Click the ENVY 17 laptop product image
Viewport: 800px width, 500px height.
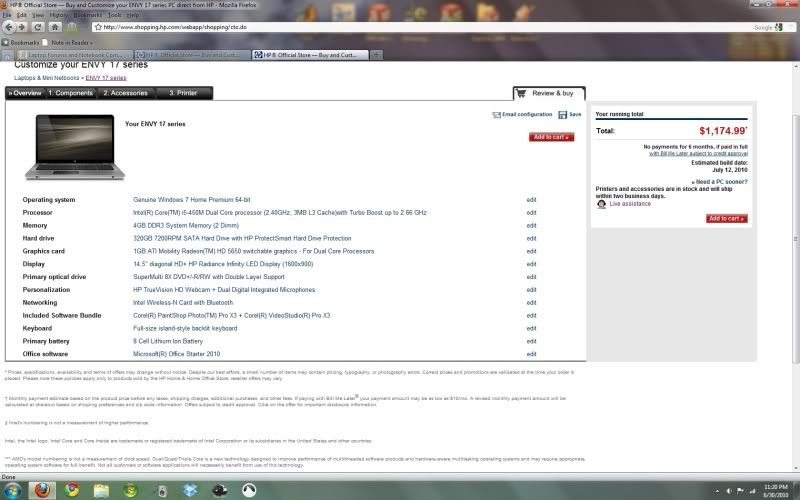click(75, 147)
